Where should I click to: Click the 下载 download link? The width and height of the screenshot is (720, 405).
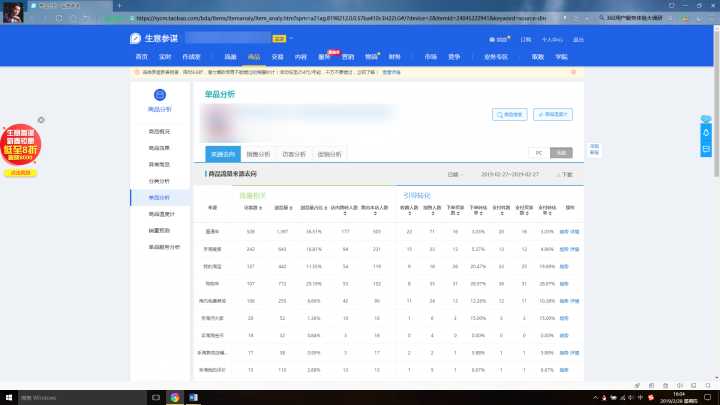tap(566, 174)
